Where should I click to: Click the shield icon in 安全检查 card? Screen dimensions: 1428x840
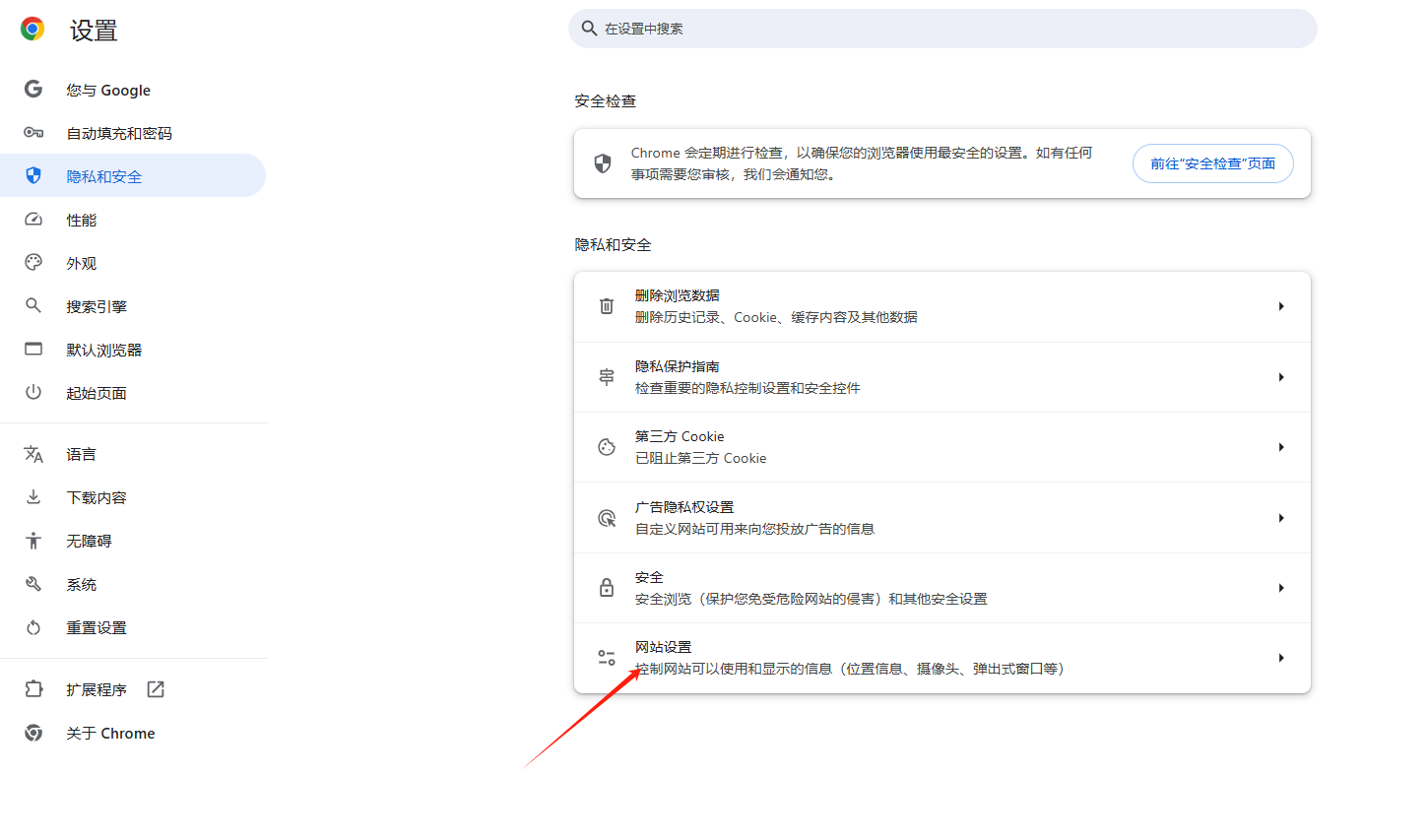(x=603, y=163)
